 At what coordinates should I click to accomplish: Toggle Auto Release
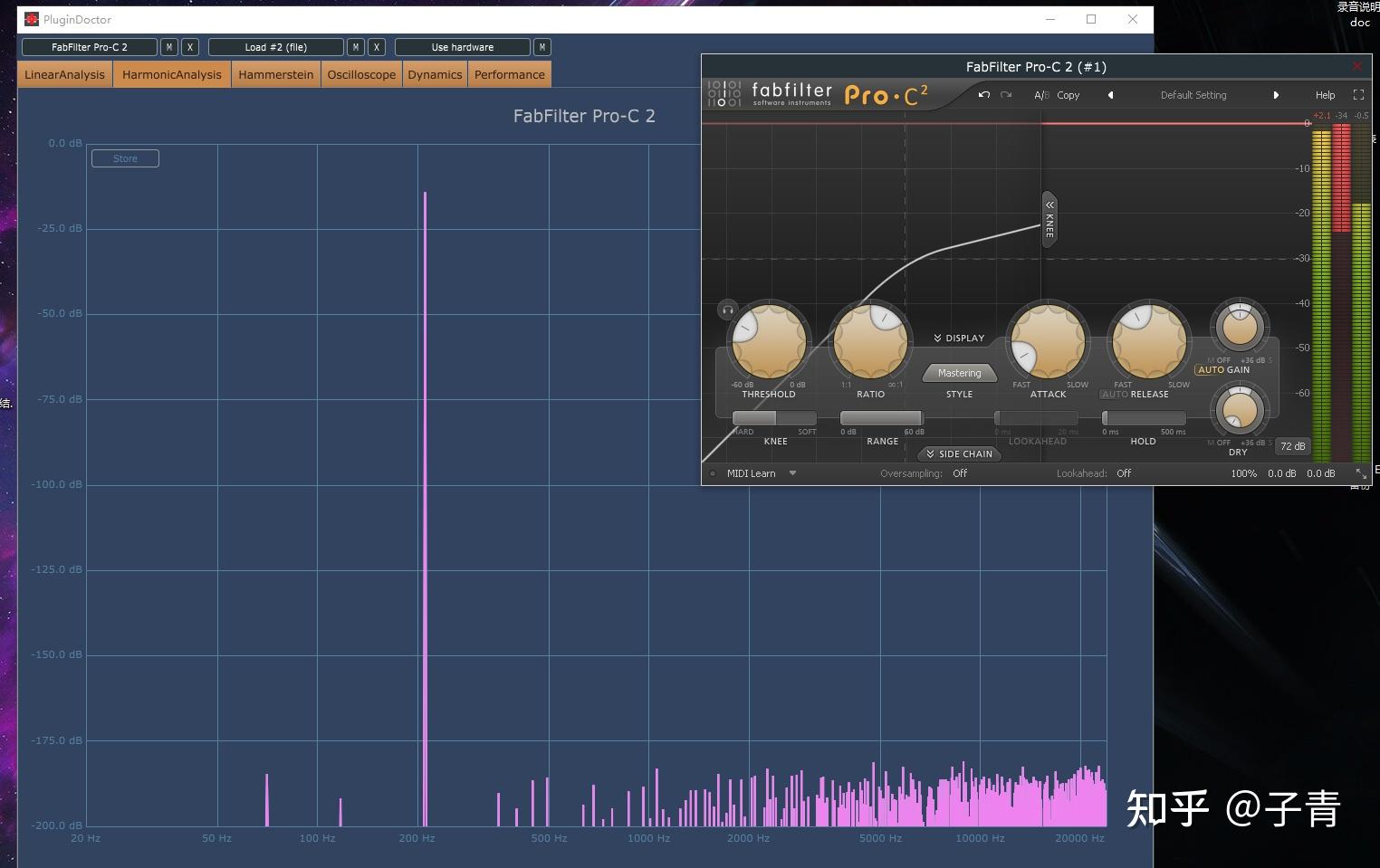pyautogui.click(x=1115, y=395)
